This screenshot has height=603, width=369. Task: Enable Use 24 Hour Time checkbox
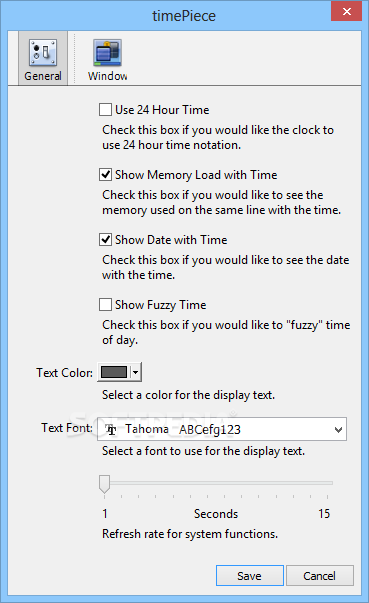point(105,110)
